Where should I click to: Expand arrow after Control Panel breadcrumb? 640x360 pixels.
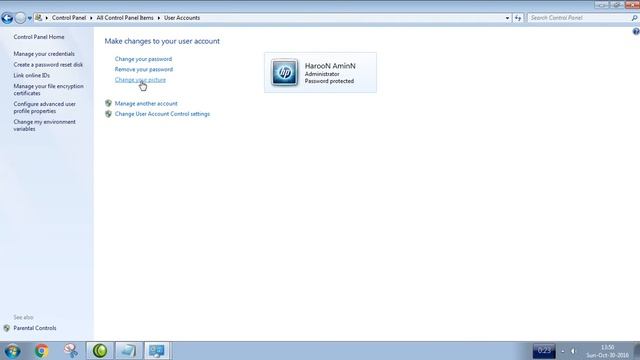click(x=91, y=18)
